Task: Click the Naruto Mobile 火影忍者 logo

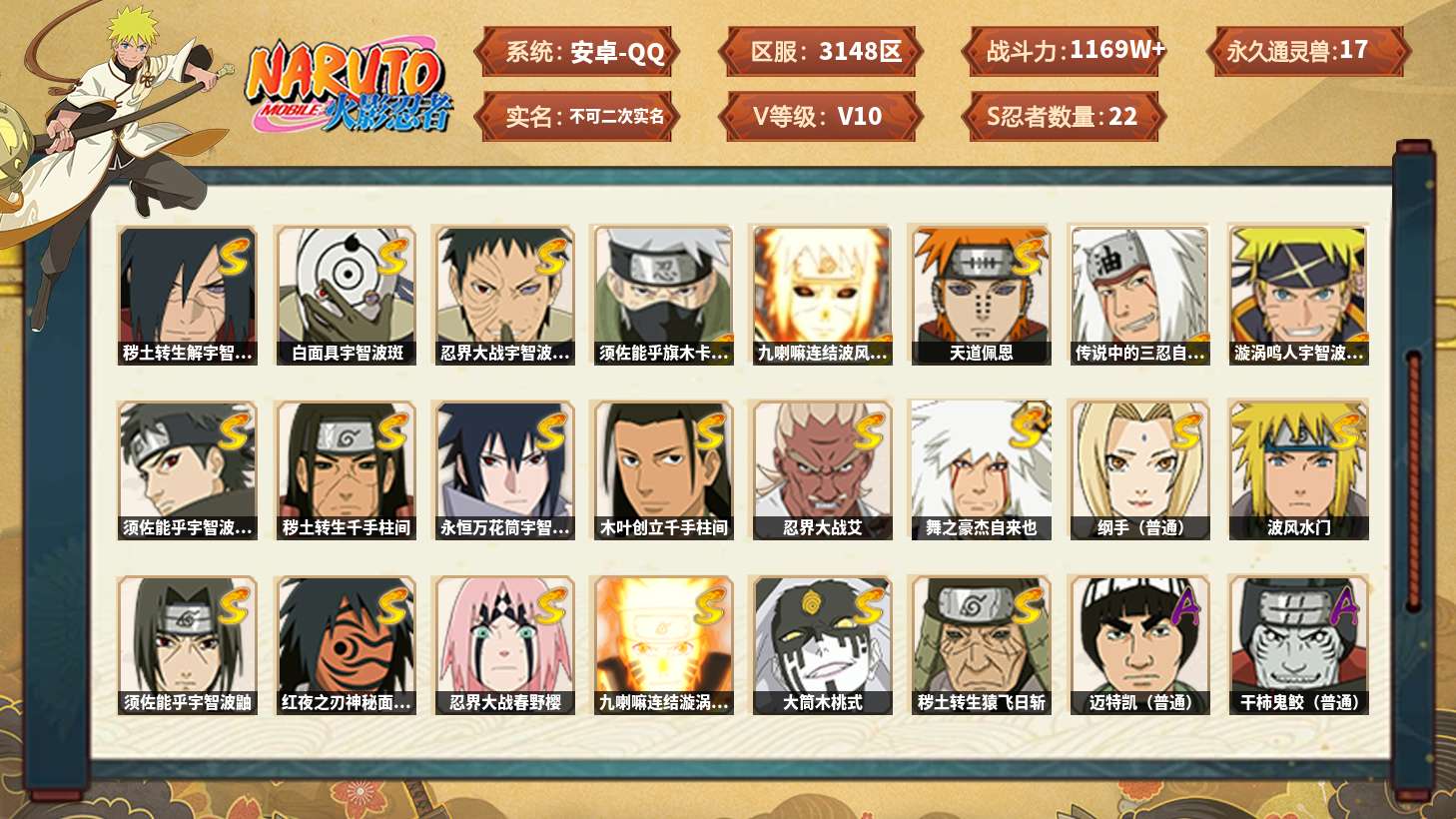Action: point(350,88)
